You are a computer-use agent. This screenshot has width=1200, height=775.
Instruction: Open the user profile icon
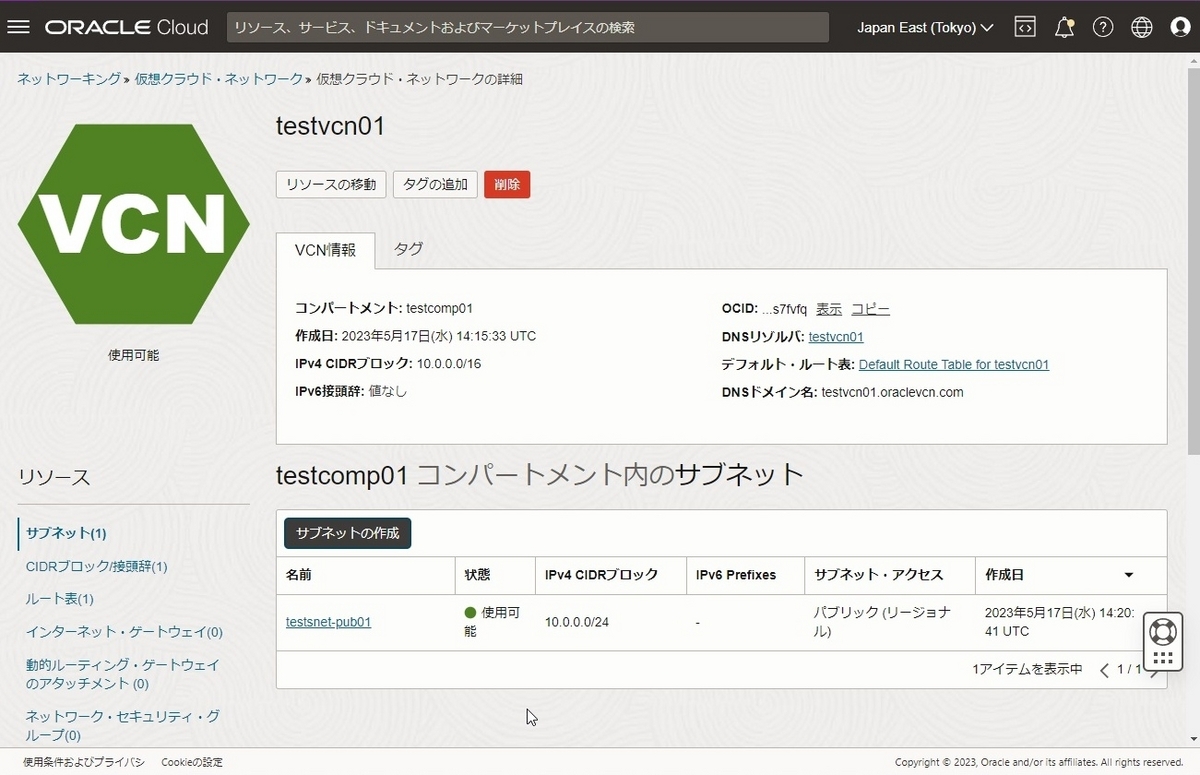coord(1180,27)
